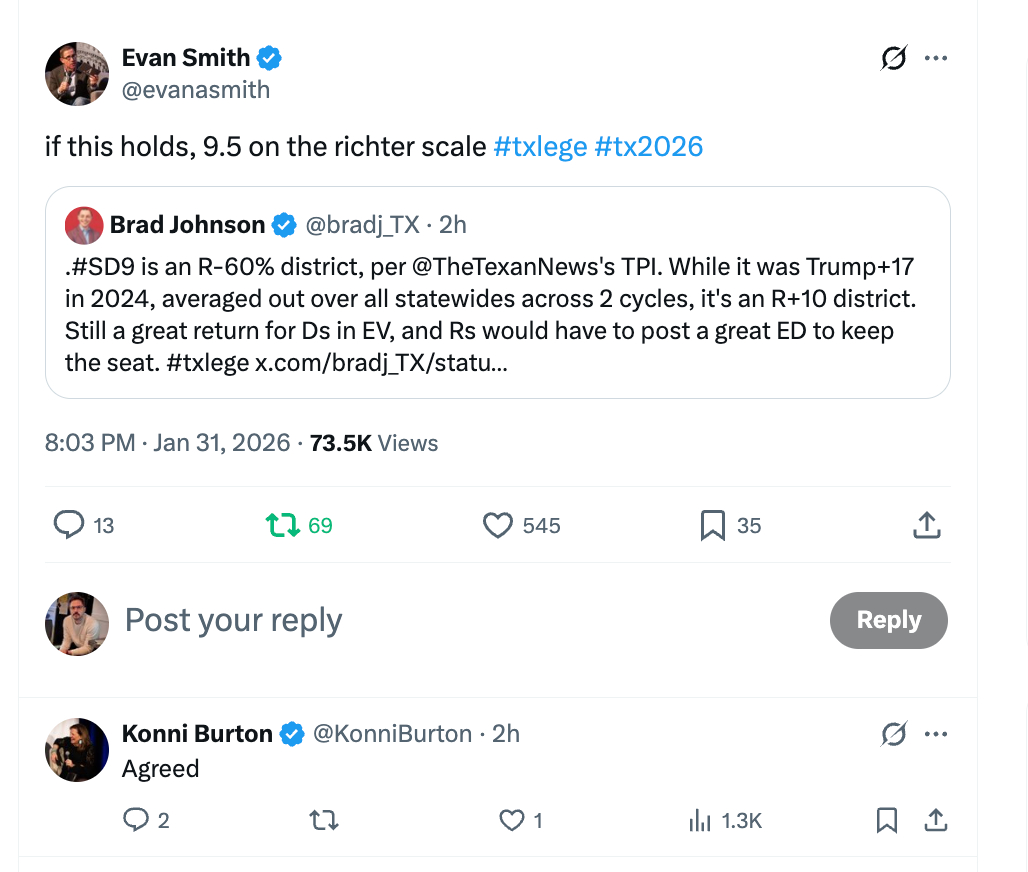Open the #tx2026 hashtag link
The width and height of the screenshot is (1028, 872).
pyautogui.click(x=648, y=147)
